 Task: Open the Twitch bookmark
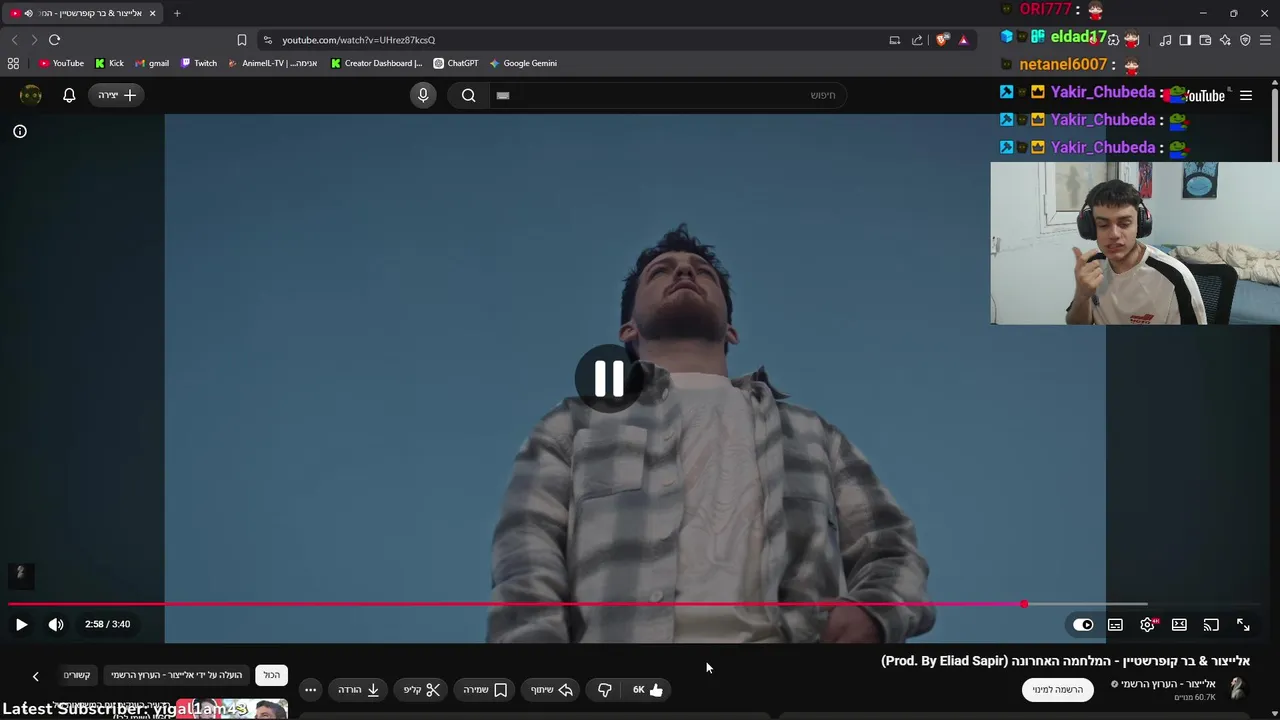coord(199,63)
